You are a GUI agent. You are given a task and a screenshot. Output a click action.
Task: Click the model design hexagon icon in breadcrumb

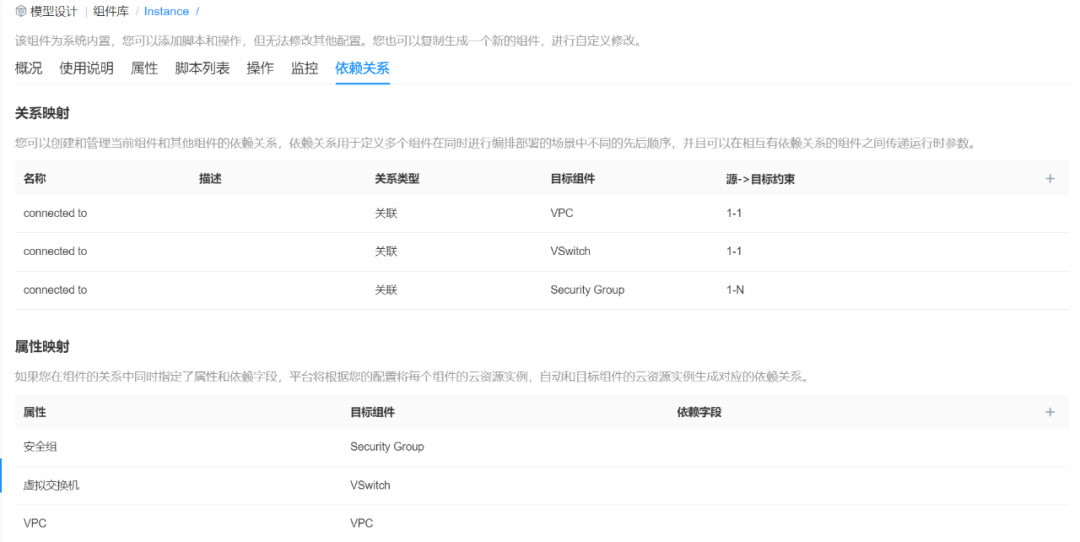click(21, 11)
